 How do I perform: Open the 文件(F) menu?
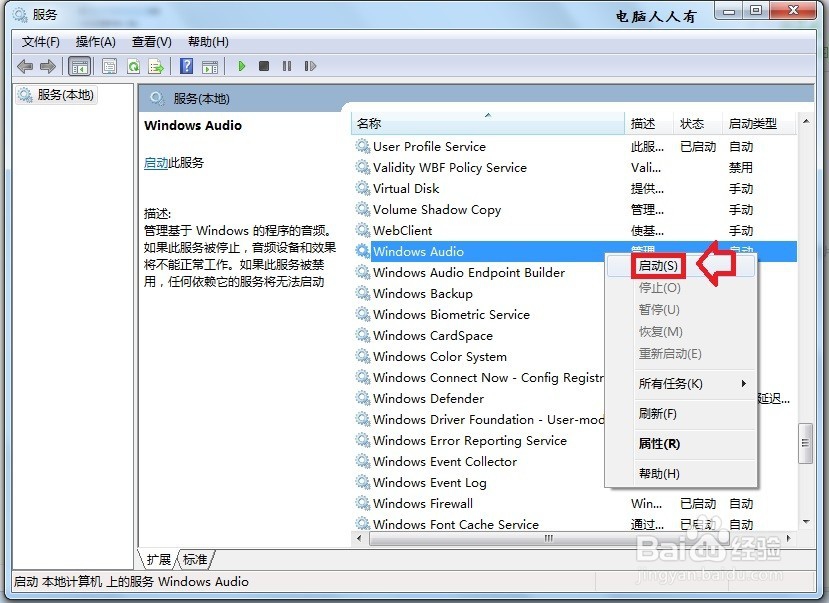click(41, 42)
